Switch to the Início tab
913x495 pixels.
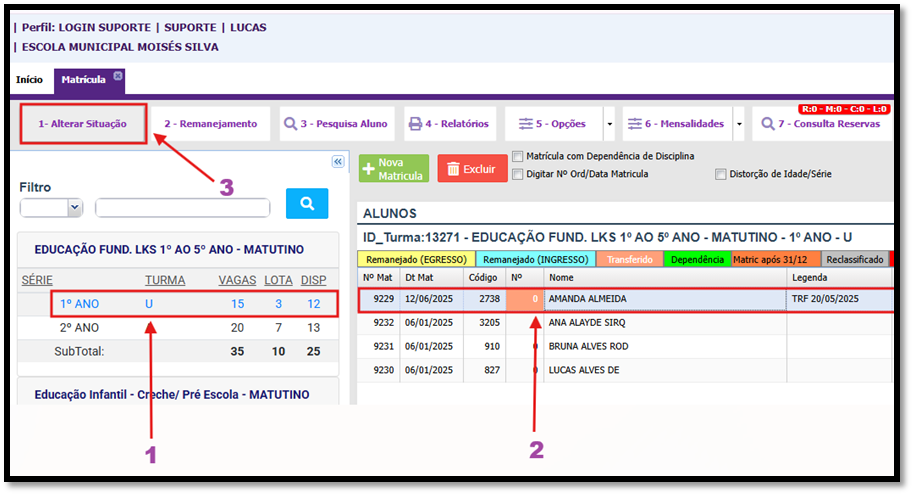29,80
